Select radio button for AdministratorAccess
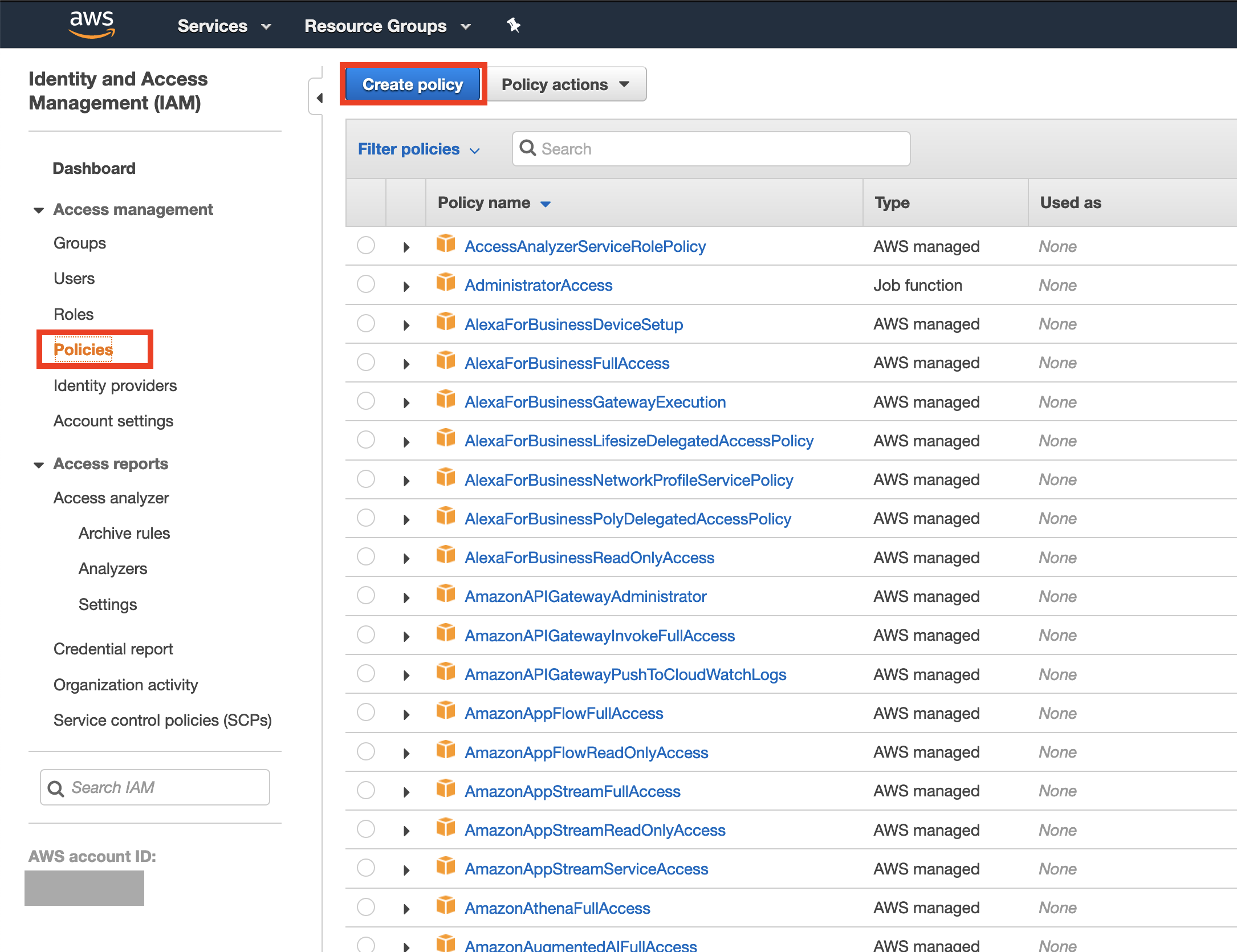The width and height of the screenshot is (1237, 952). [x=366, y=284]
